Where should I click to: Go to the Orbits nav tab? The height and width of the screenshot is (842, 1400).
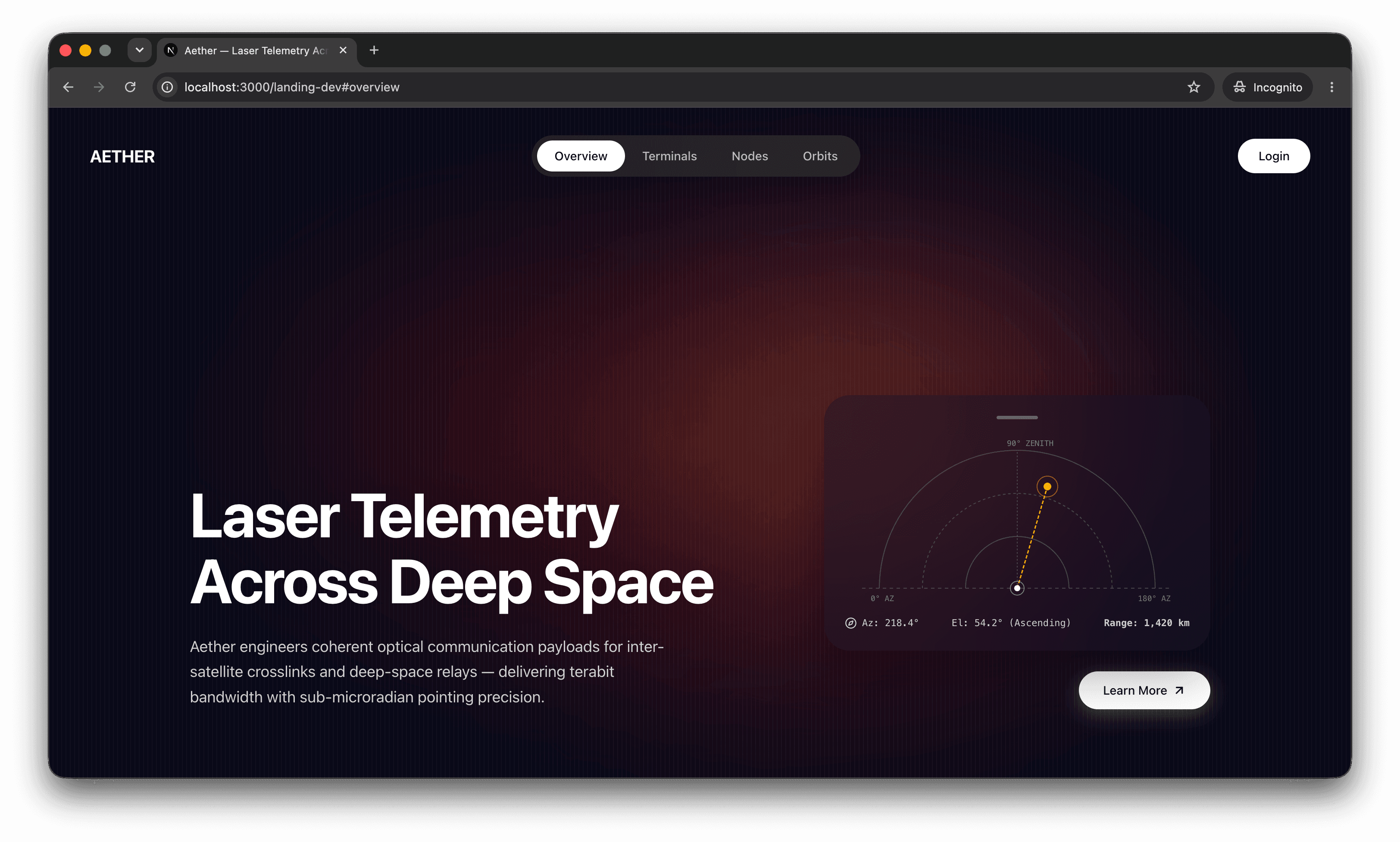pos(819,156)
